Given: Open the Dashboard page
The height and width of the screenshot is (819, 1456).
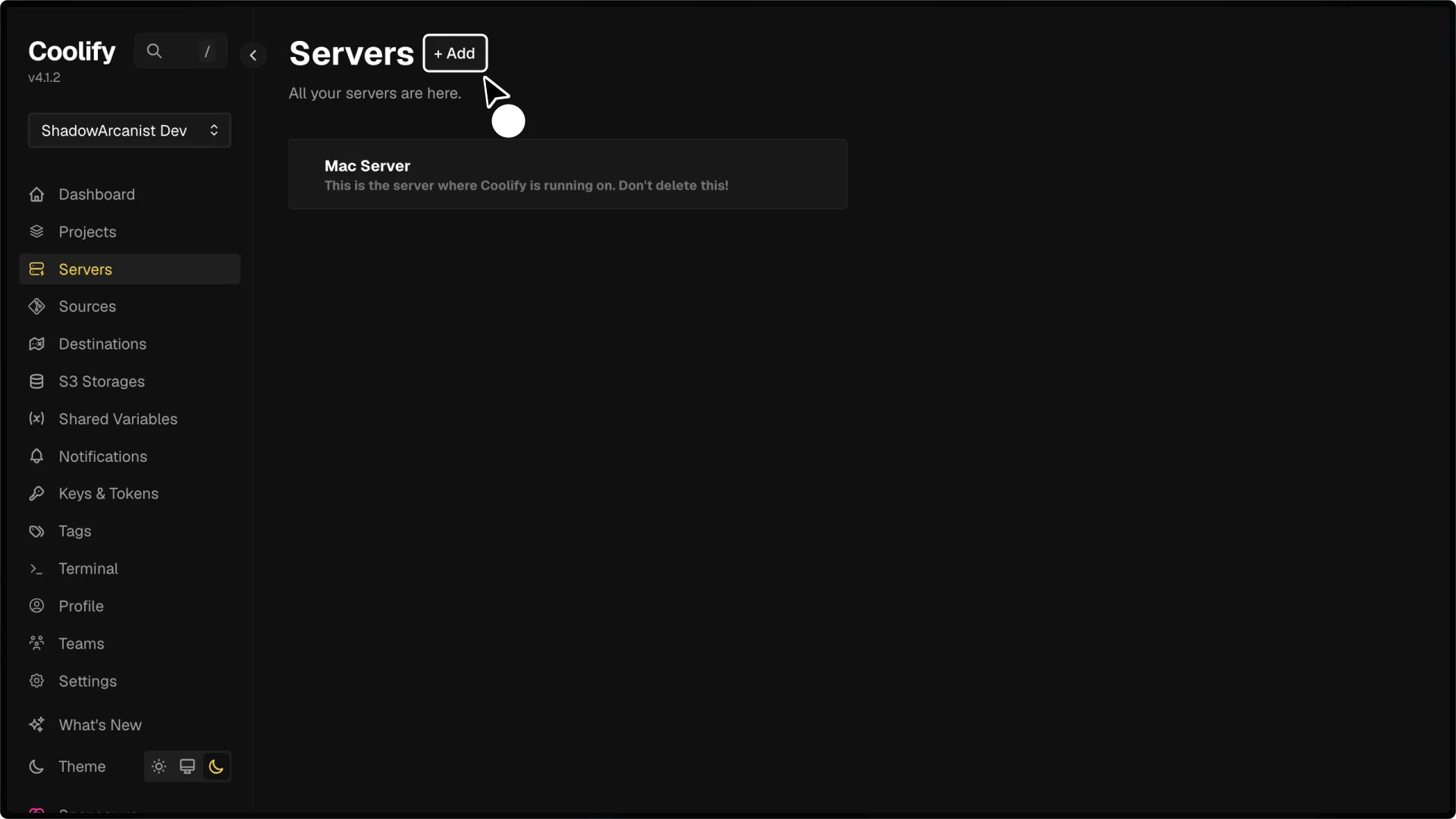Looking at the screenshot, I should click(x=130, y=195).
